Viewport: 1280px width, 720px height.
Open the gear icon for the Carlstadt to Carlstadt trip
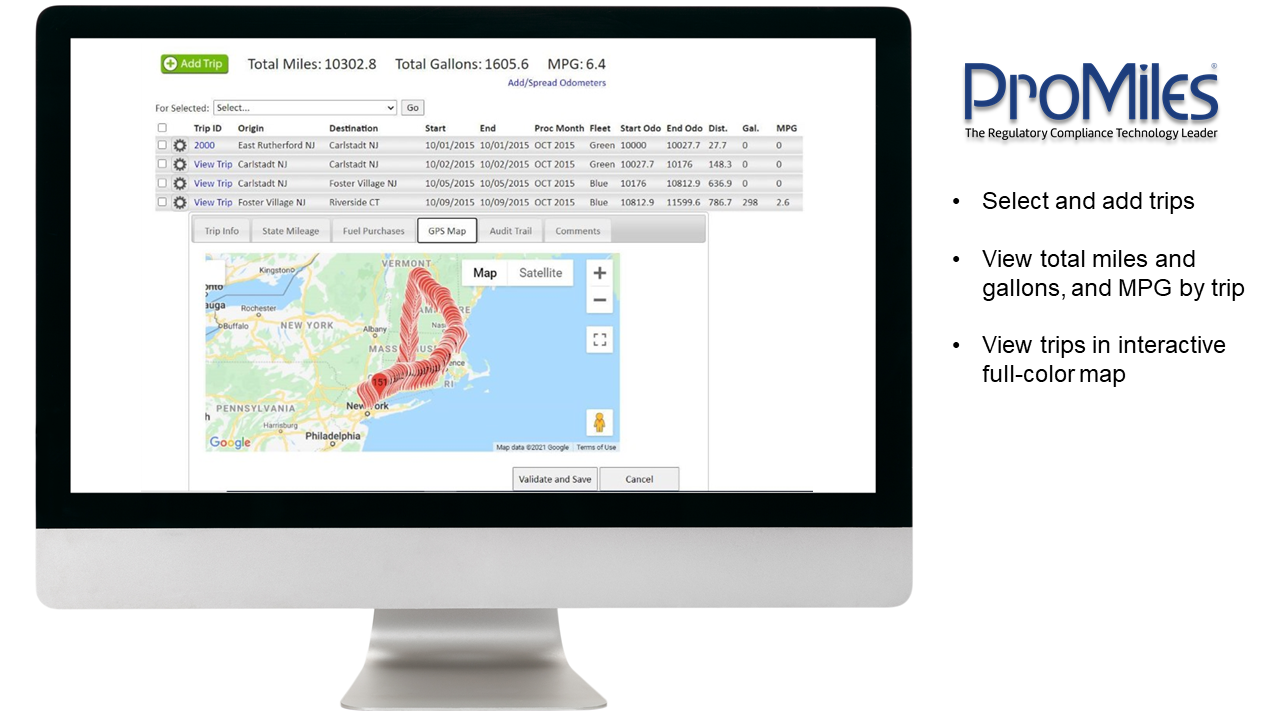[180, 165]
